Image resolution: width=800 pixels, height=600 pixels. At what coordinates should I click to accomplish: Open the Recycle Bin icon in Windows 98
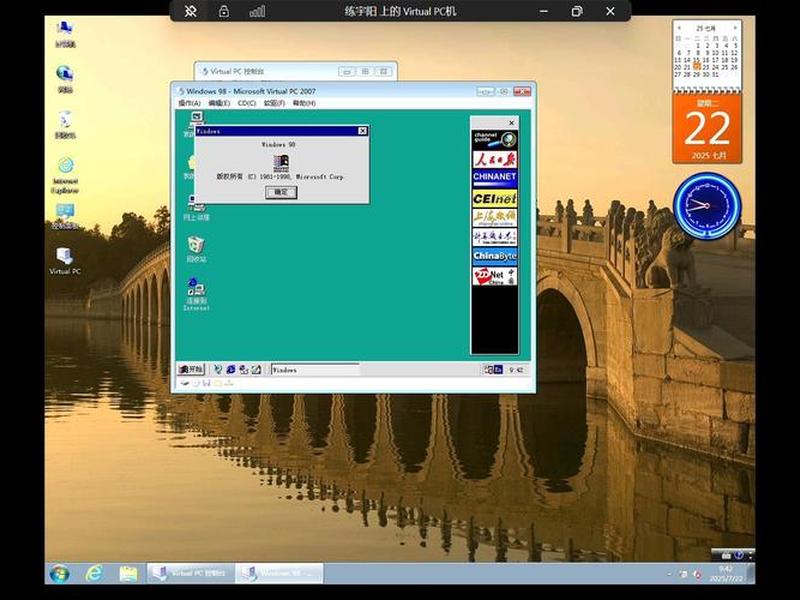(196, 249)
